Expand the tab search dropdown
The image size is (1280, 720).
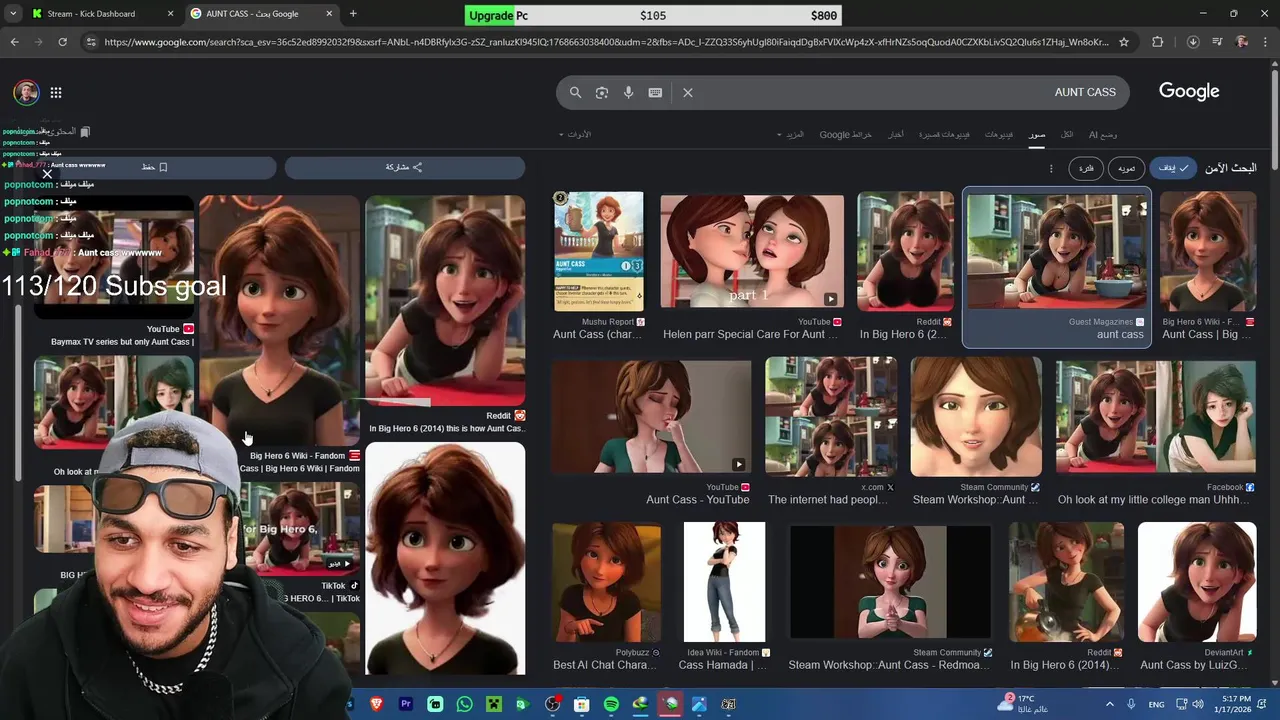tap(13, 14)
